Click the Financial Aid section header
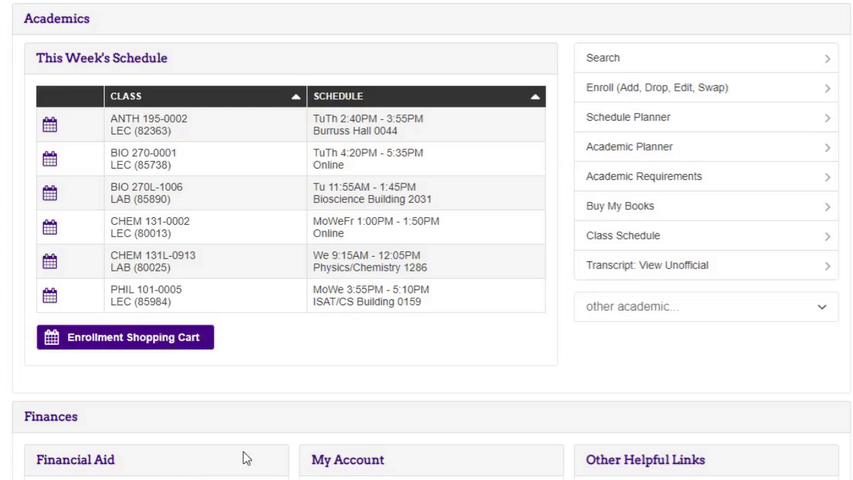This screenshot has width=853, height=480. [76, 460]
